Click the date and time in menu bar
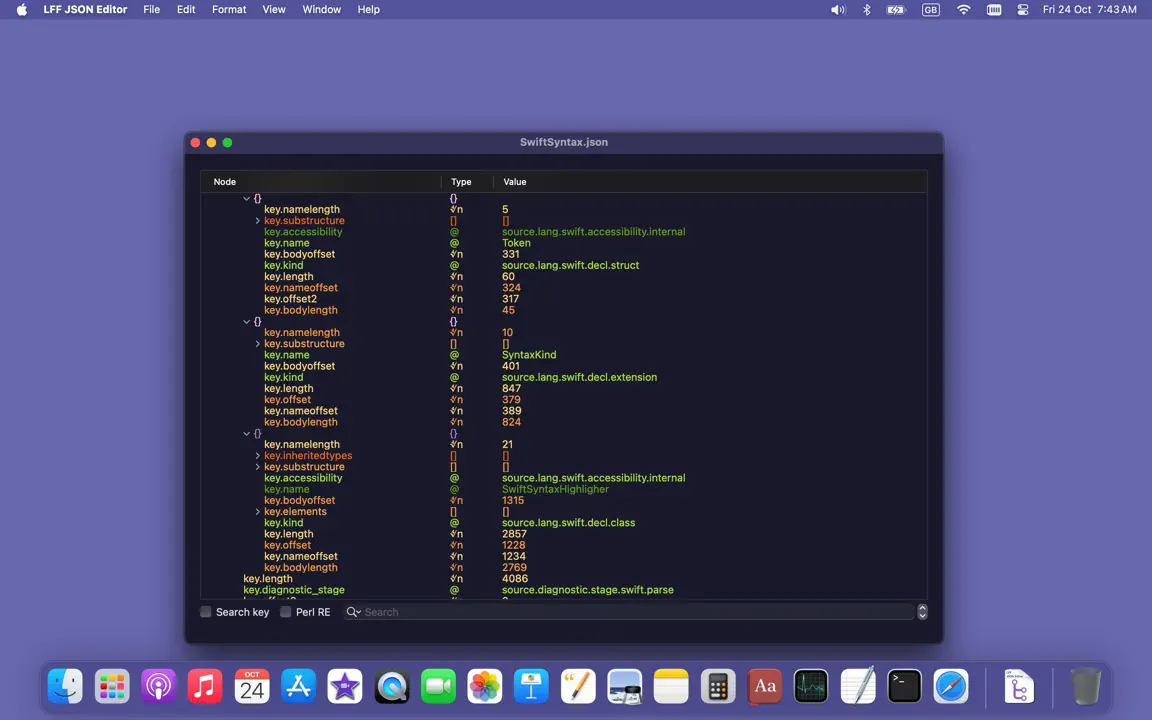 (x=1090, y=10)
